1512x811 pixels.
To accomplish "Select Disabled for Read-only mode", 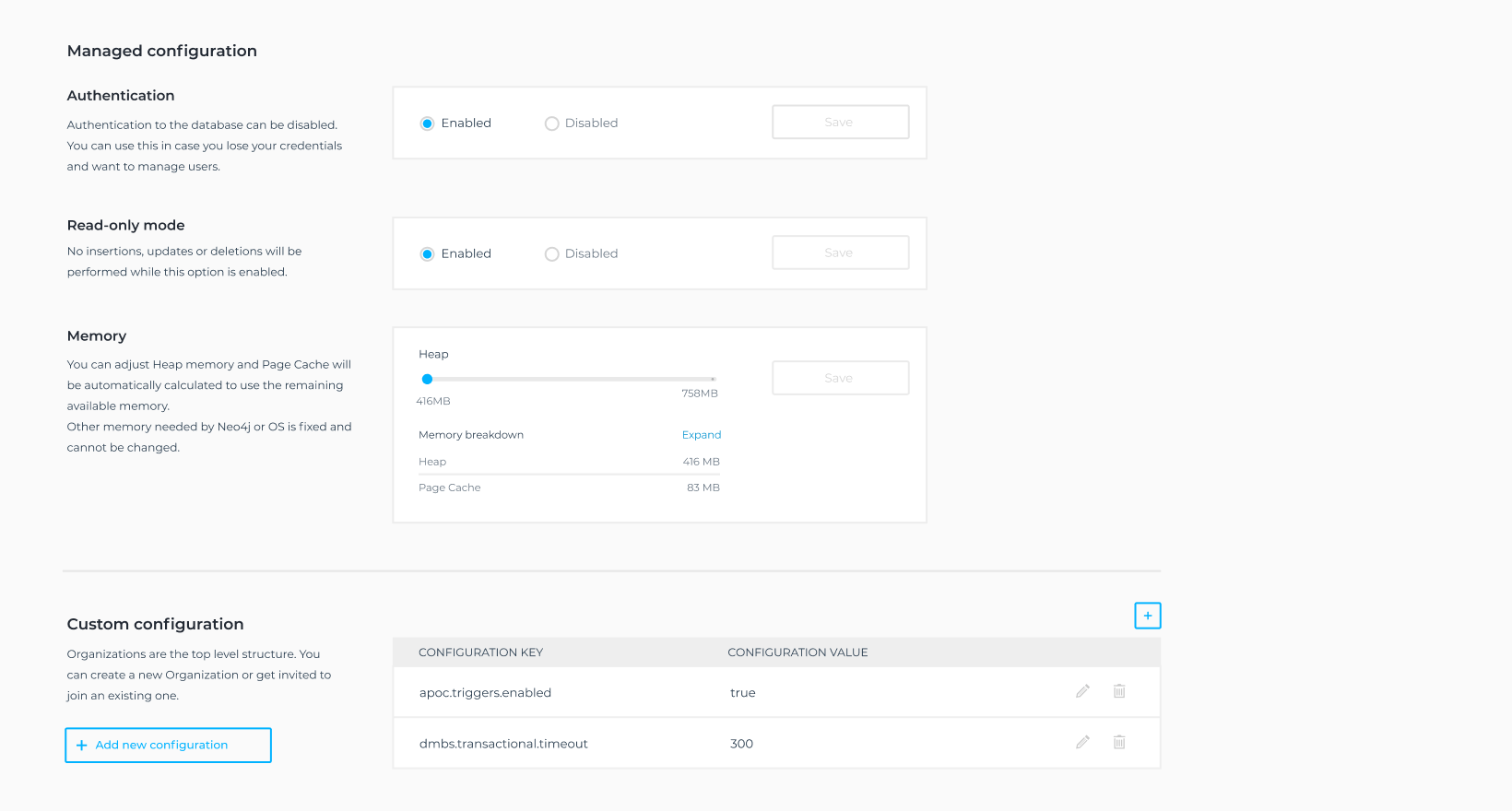I will pyautogui.click(x=551, y=254).
